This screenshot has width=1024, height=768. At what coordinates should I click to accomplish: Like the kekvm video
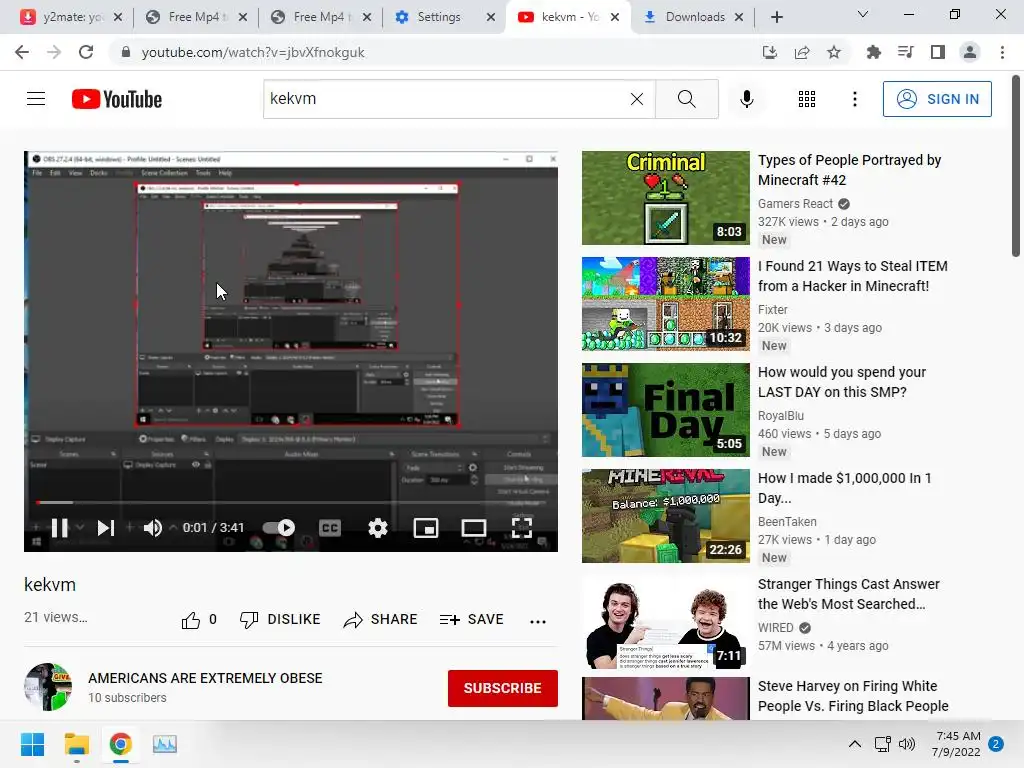tap(199, 620)
